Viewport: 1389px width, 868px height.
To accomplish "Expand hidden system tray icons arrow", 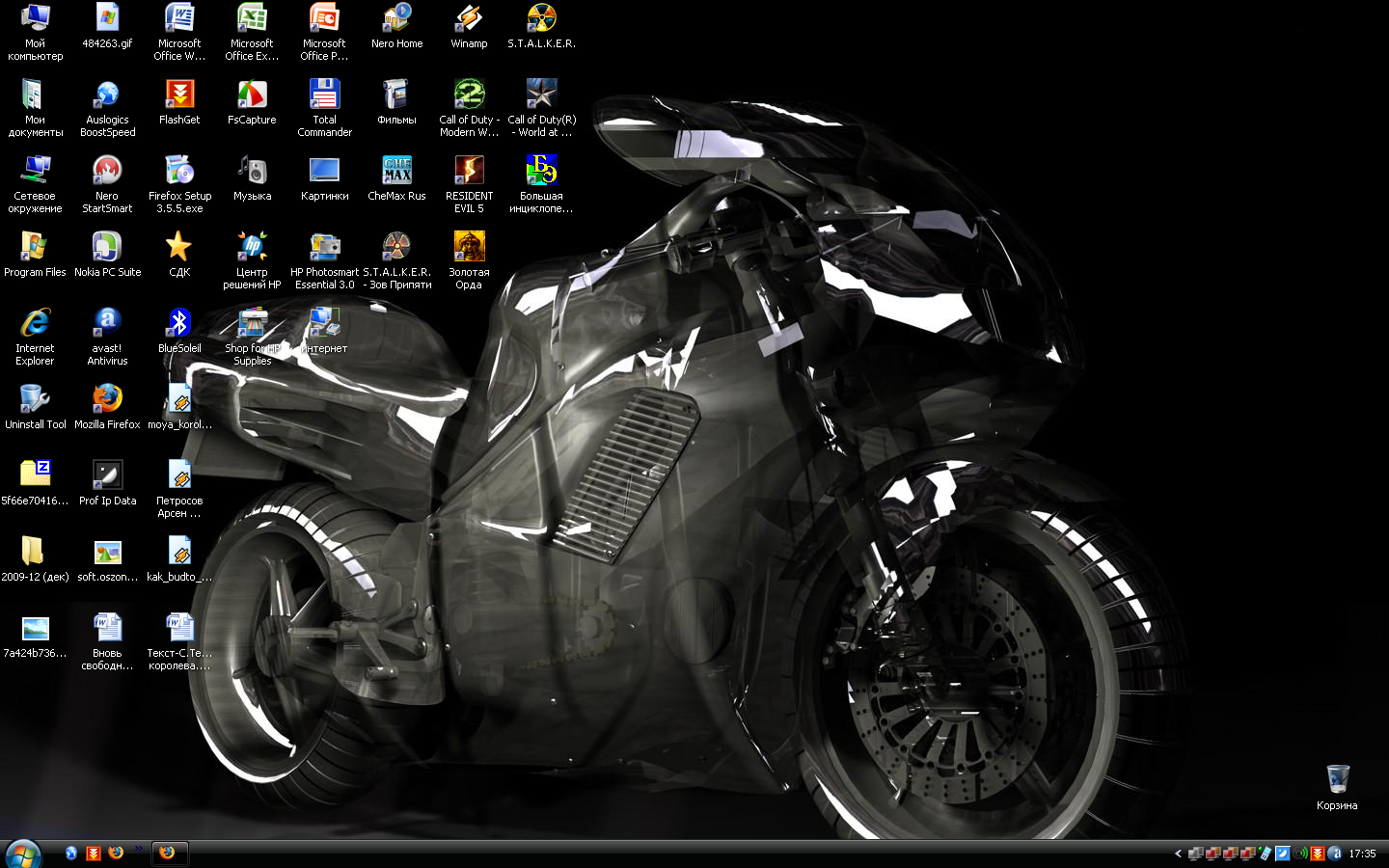I will (x=1178, y=854).
